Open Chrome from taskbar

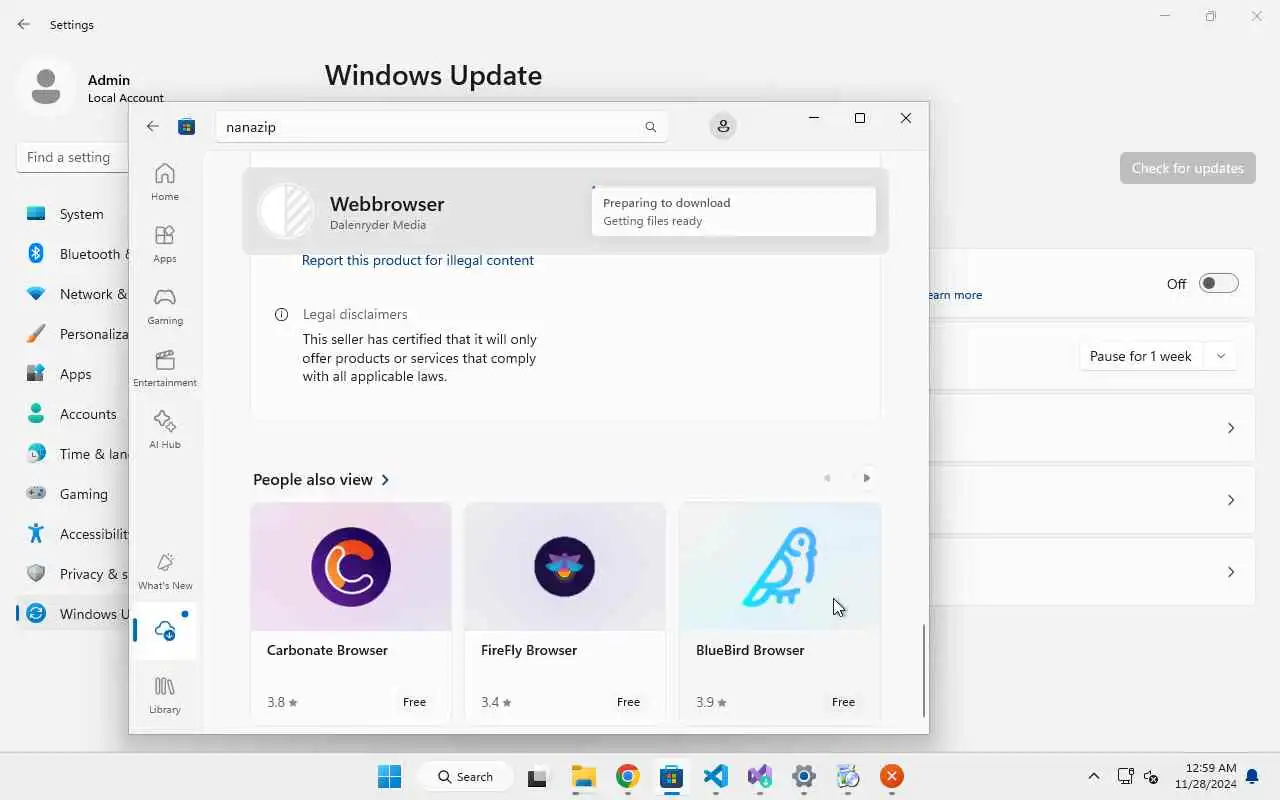tap(628, 776)
